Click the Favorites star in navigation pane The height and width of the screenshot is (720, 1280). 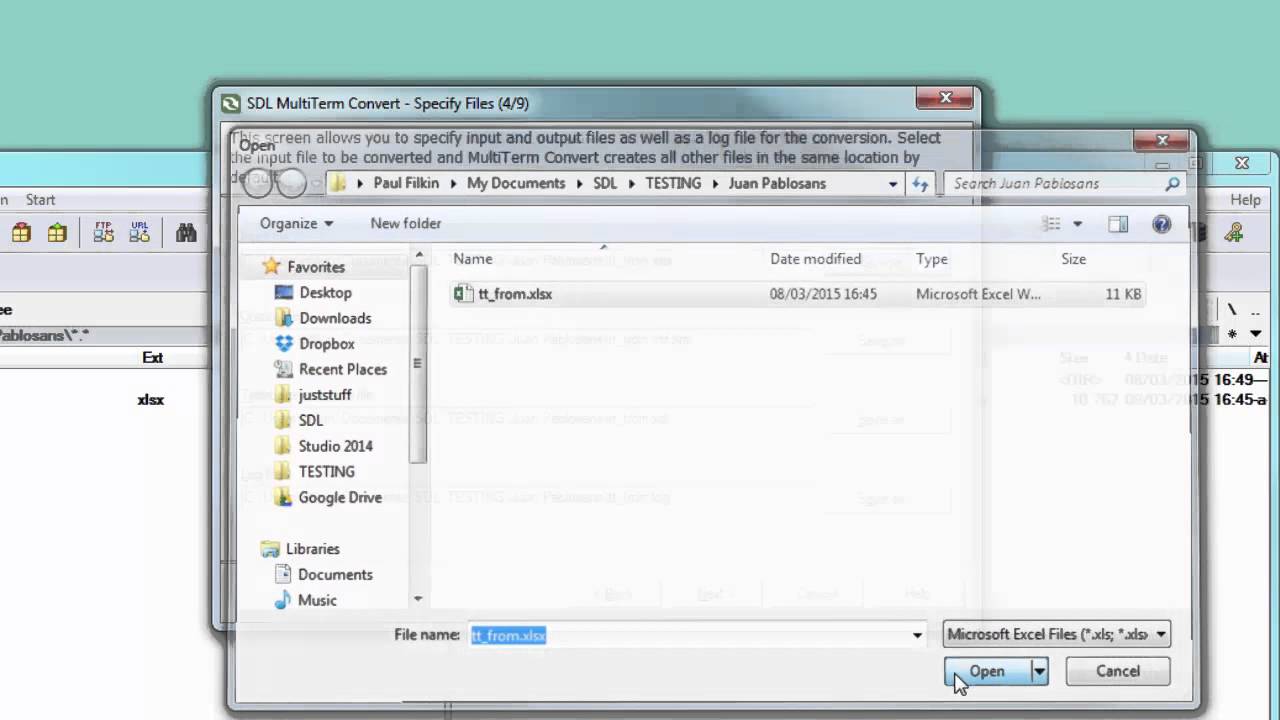pos(271,267)
